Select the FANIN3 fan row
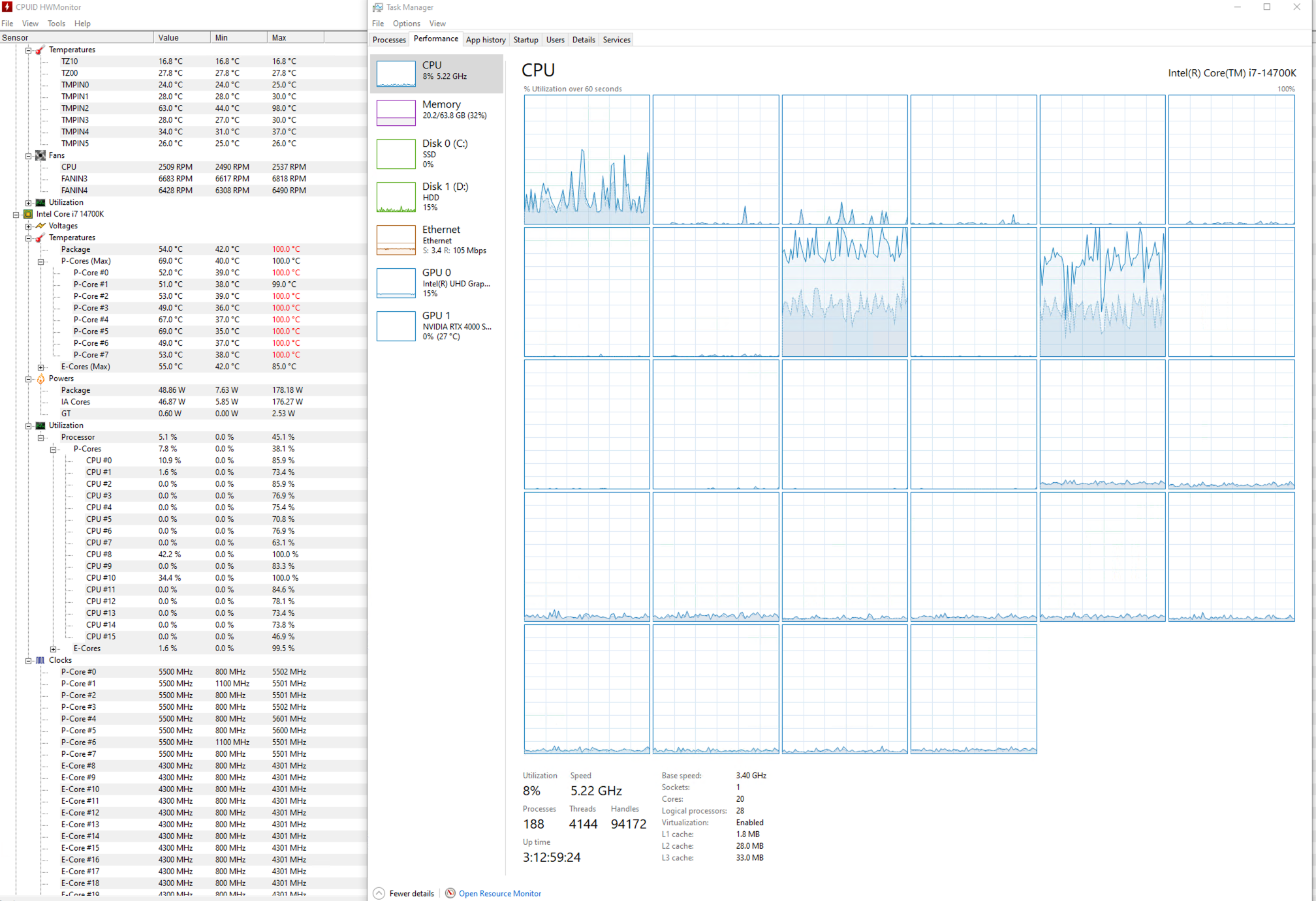This screenshot has height=901, width=1316. (x=183, y=179)
